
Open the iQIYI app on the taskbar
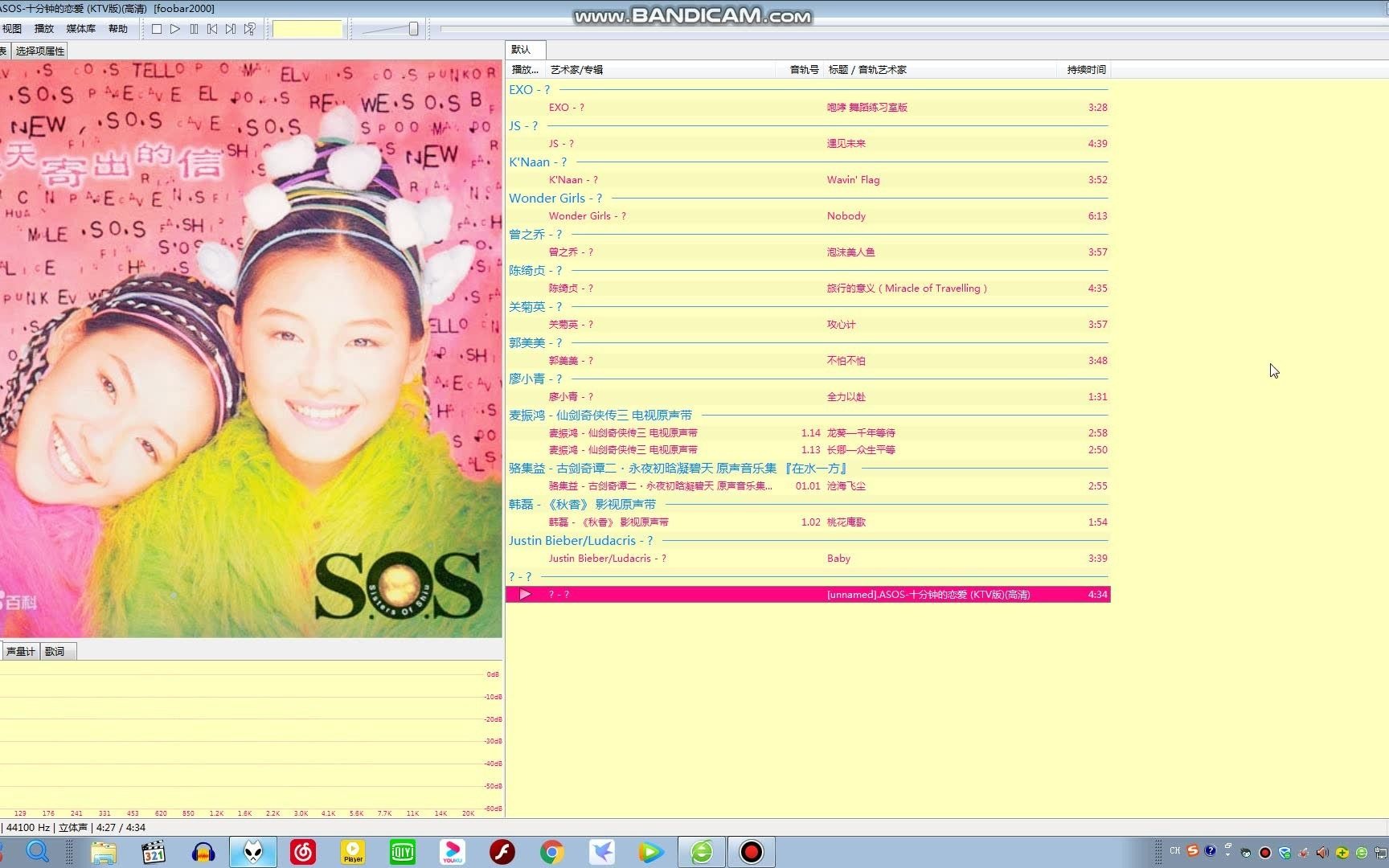pyautogui.click(x=403, y=852)
